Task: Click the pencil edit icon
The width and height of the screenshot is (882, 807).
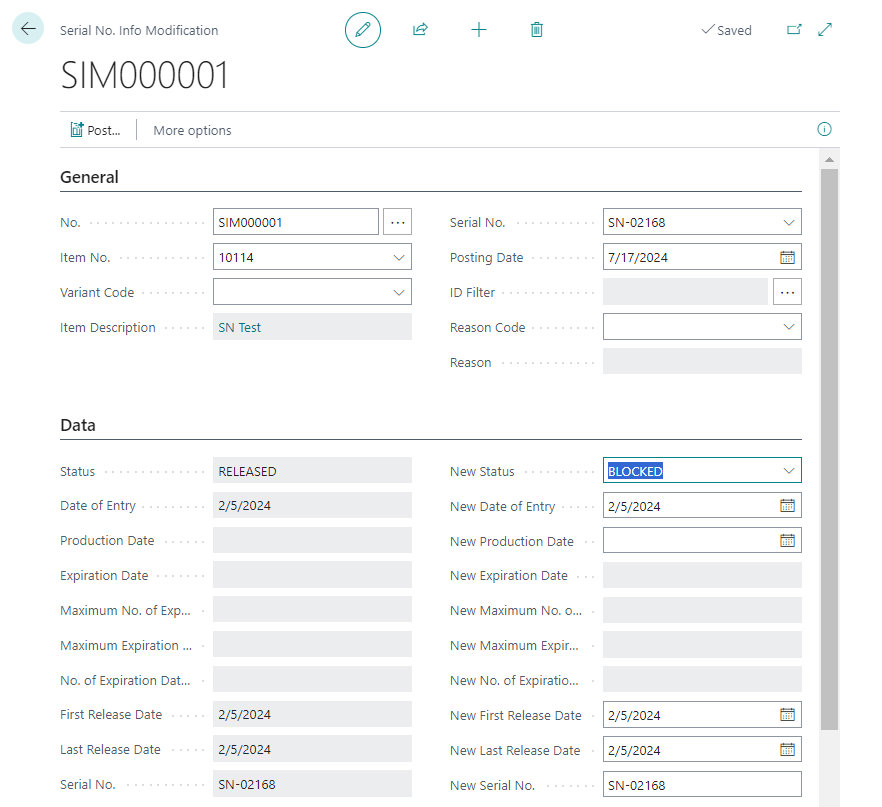Action: pyautogui.click(x=363, y=30)
